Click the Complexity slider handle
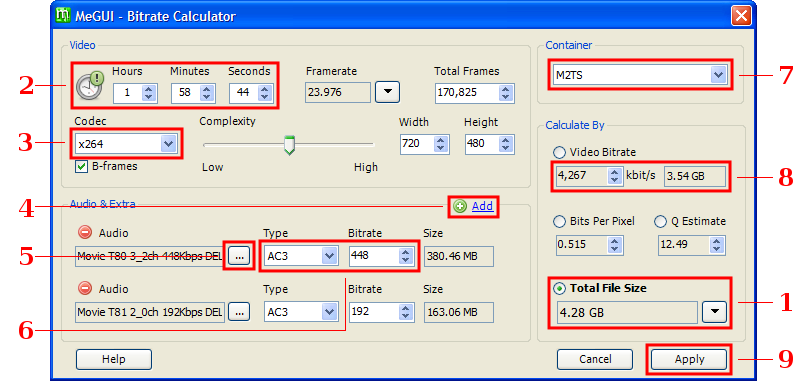The image size is (807, 381). 290,145
